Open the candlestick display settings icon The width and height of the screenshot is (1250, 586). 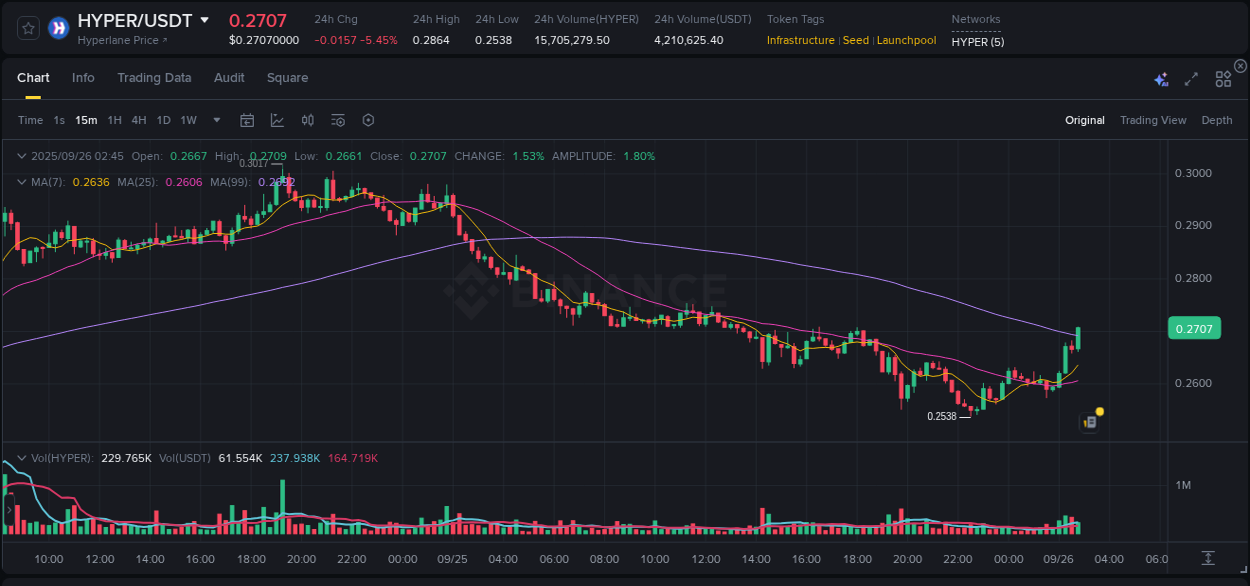coord(308,120)
